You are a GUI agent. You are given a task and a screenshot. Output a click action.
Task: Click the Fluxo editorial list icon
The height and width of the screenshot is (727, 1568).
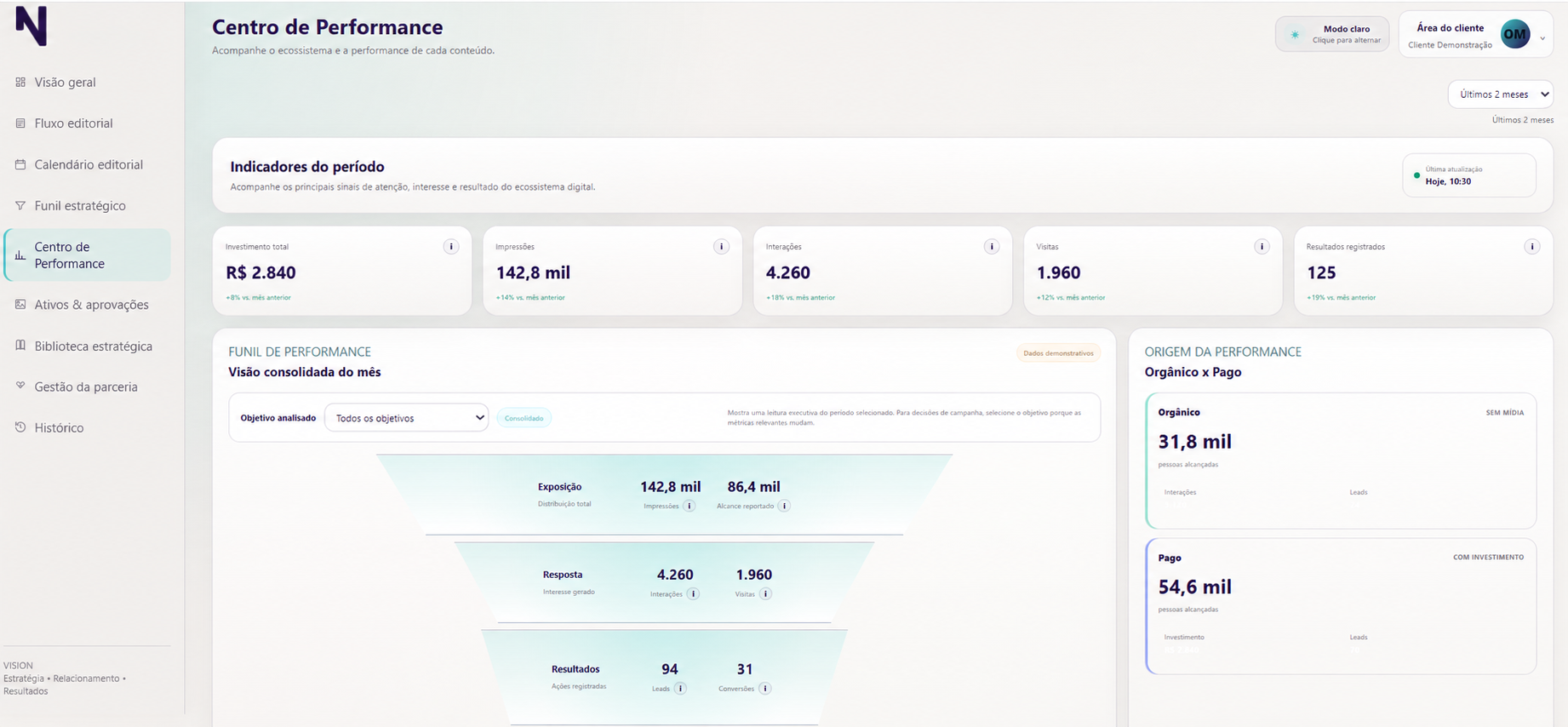point(20,123)
